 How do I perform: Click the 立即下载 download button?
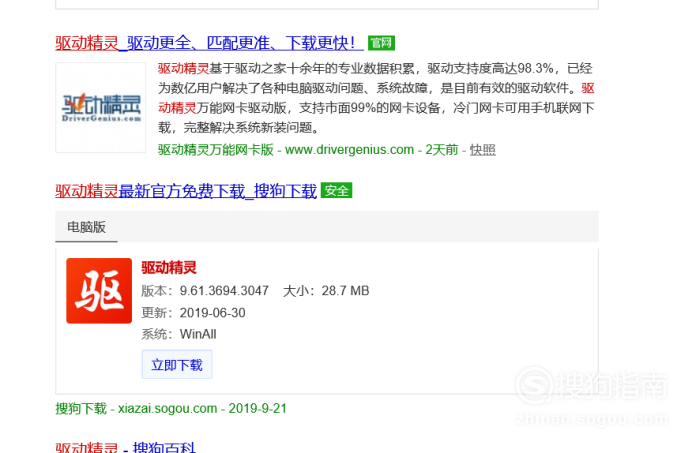pos(177,364)
